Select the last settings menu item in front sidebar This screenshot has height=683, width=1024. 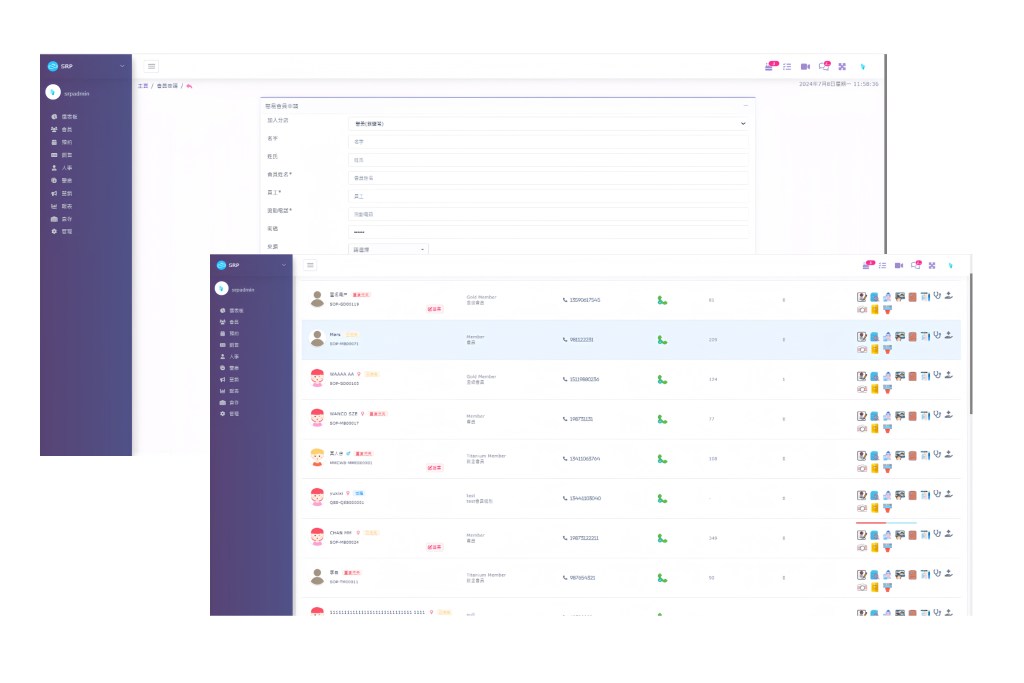click(234, 413)
